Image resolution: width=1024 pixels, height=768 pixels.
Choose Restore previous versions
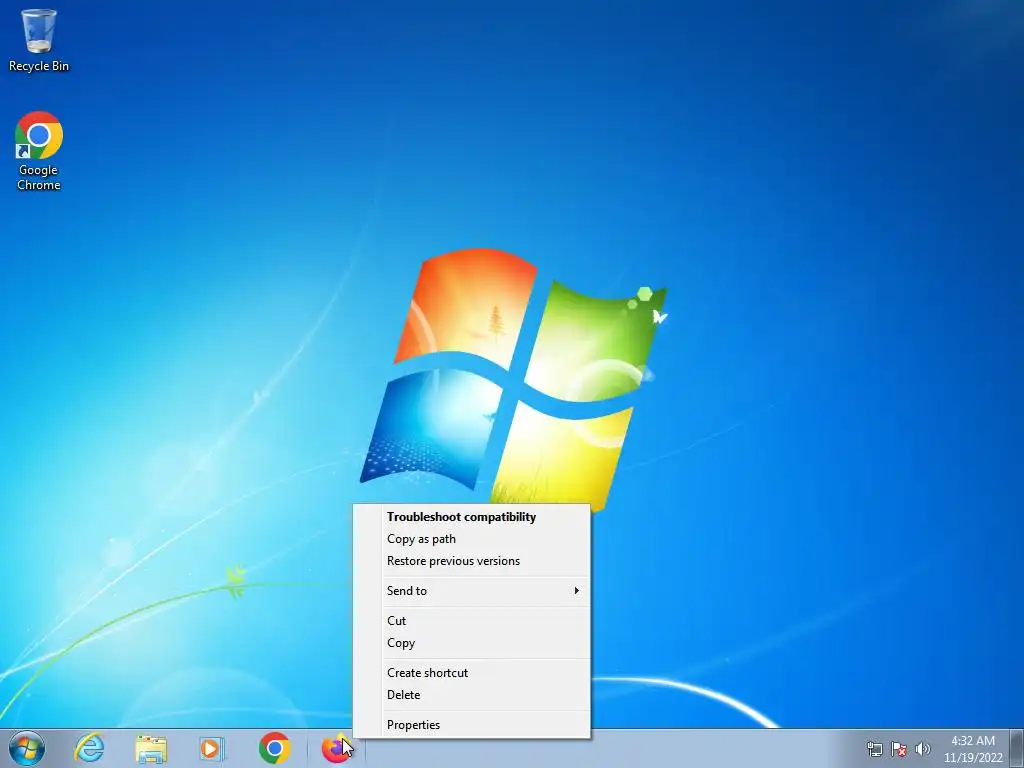pyautogui.click(x=472, y=561)
